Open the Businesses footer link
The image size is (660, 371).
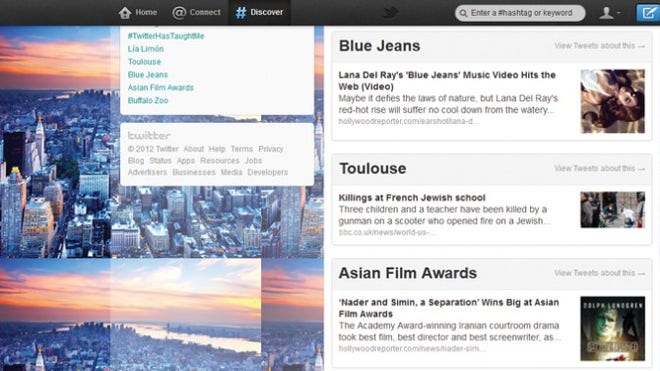(194, 172)
